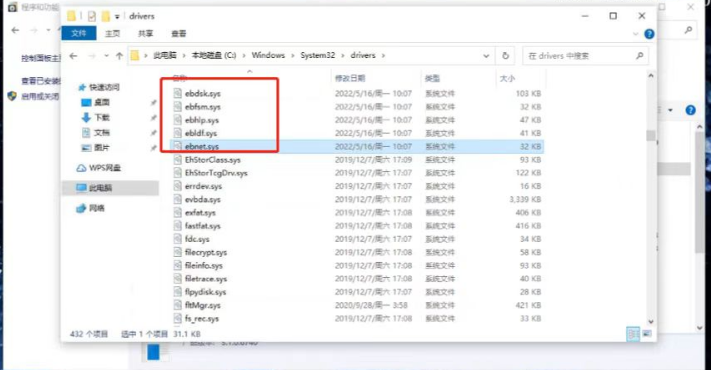Select the EhStorTcgDrv.sys file
This screenshot has height=370, width=711.
(x=216, y=173)
